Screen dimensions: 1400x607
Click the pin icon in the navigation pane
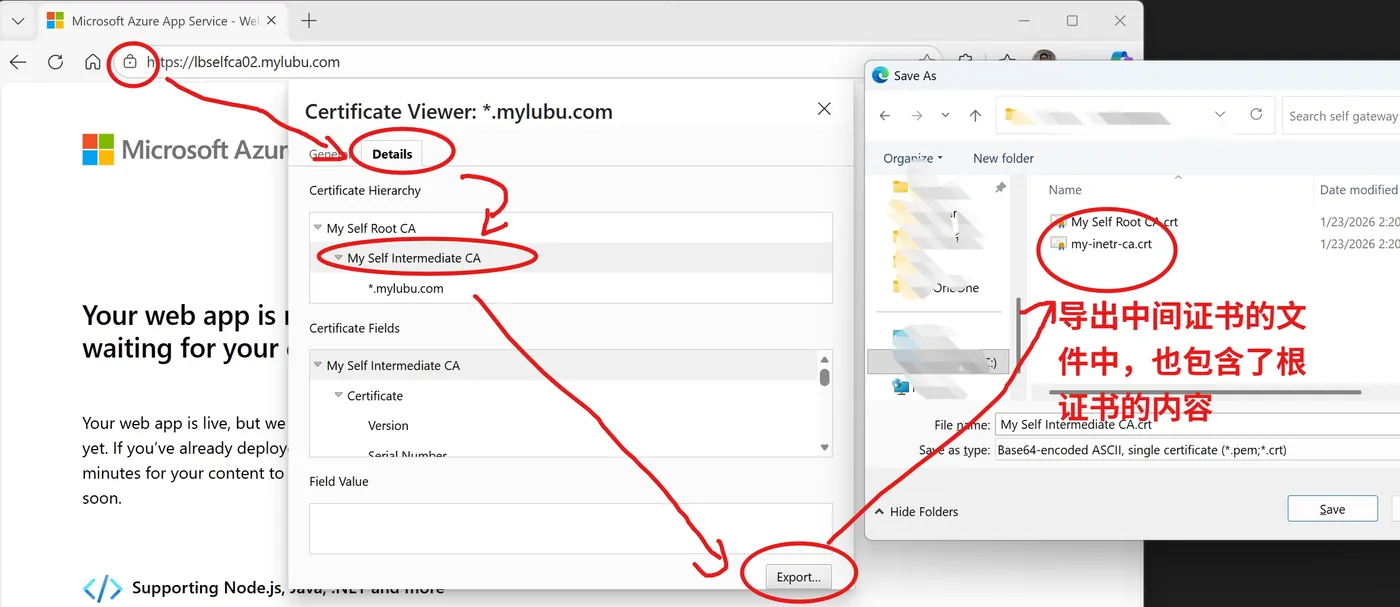(1000, 188)
